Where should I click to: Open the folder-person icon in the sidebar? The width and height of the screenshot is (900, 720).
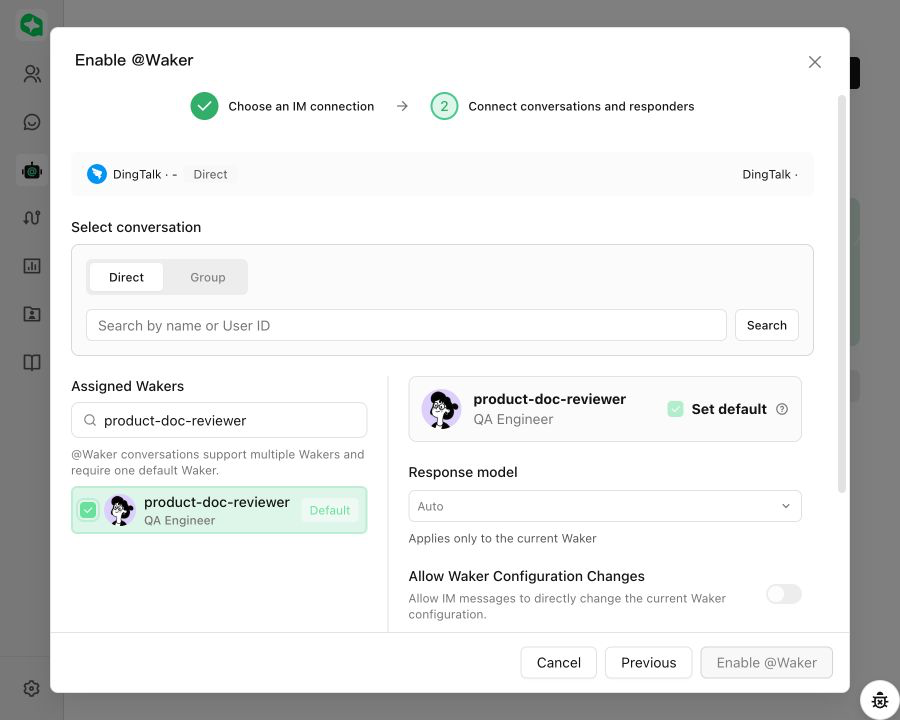[32, 314]
